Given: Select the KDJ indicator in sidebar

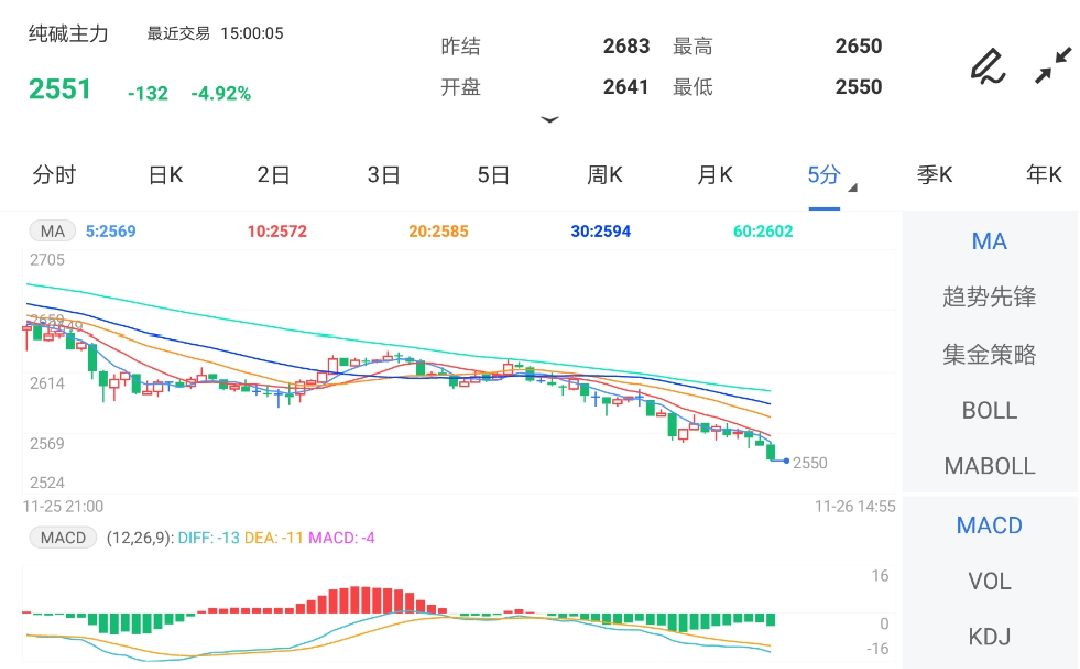Looking at the screenshot, I should [989, 636].
